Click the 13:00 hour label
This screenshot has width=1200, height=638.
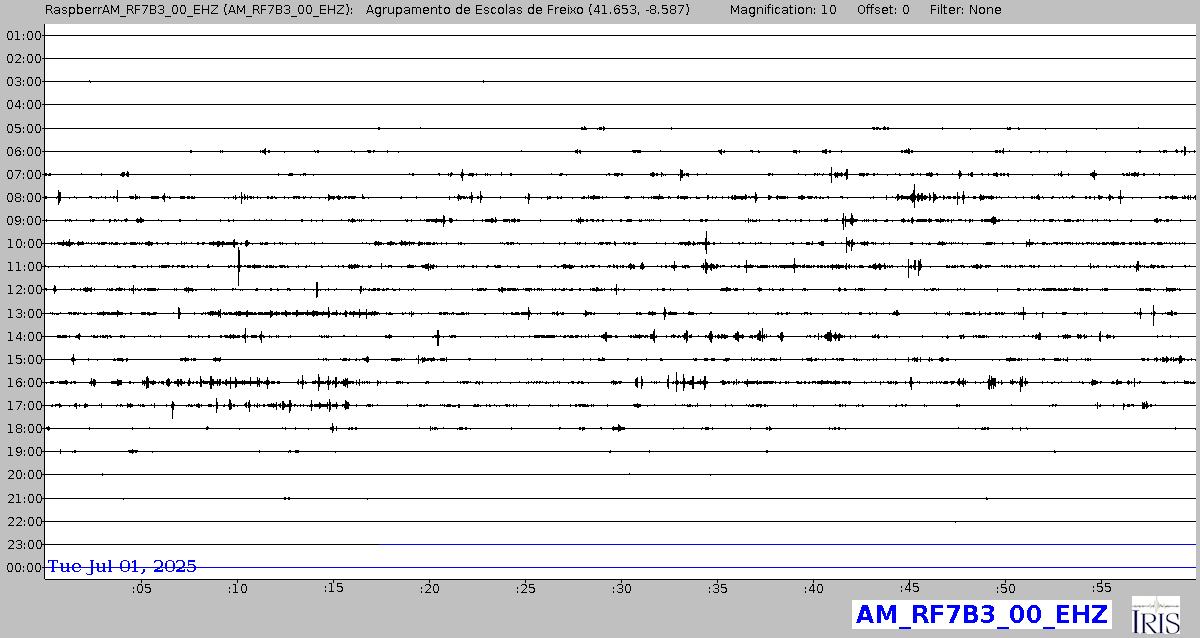point(23,313)
